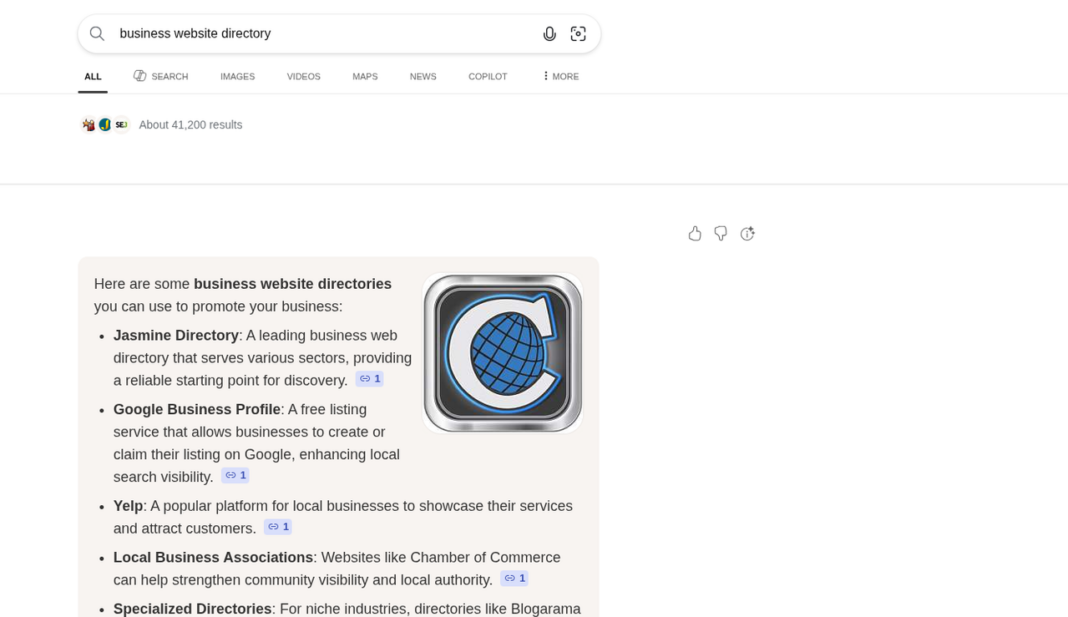1068x617 pixels.
Task: Click the Google Business Profile heading text
Action: (x=197, y=409)
